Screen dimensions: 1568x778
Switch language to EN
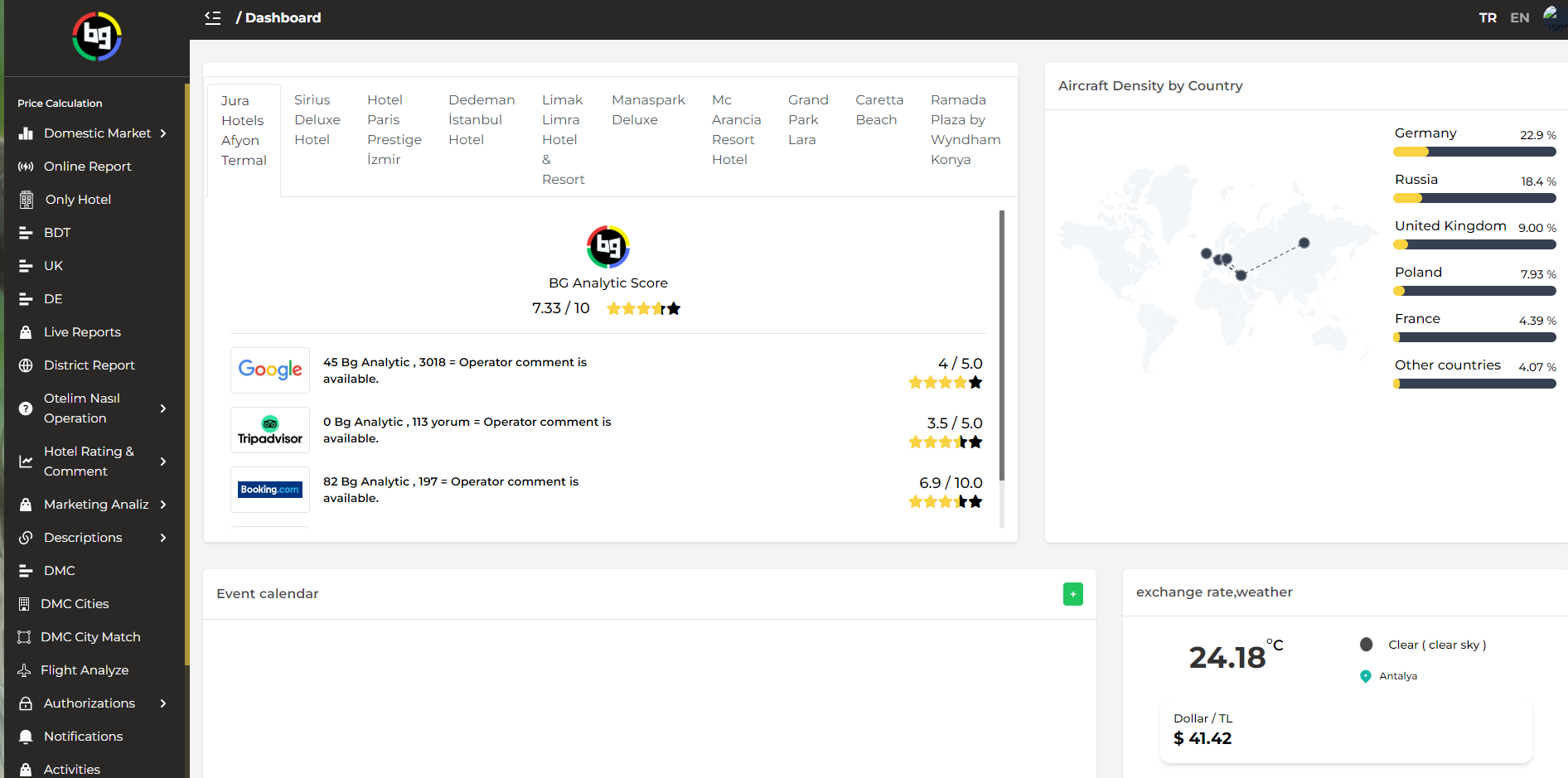tap(1519, 17)
